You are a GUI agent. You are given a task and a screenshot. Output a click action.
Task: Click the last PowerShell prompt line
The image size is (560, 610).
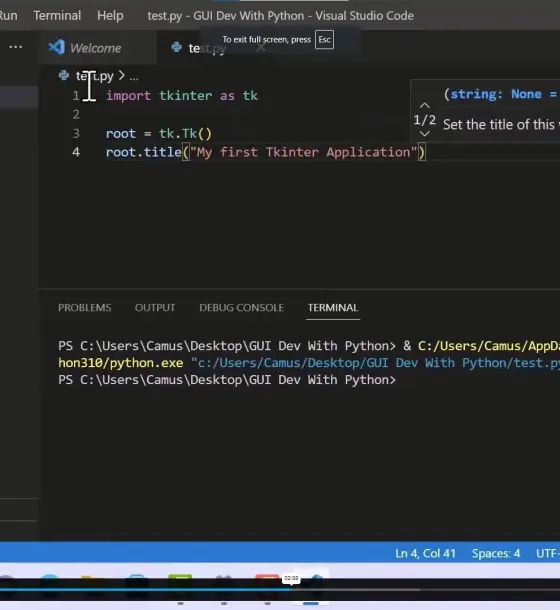point(227,380)
